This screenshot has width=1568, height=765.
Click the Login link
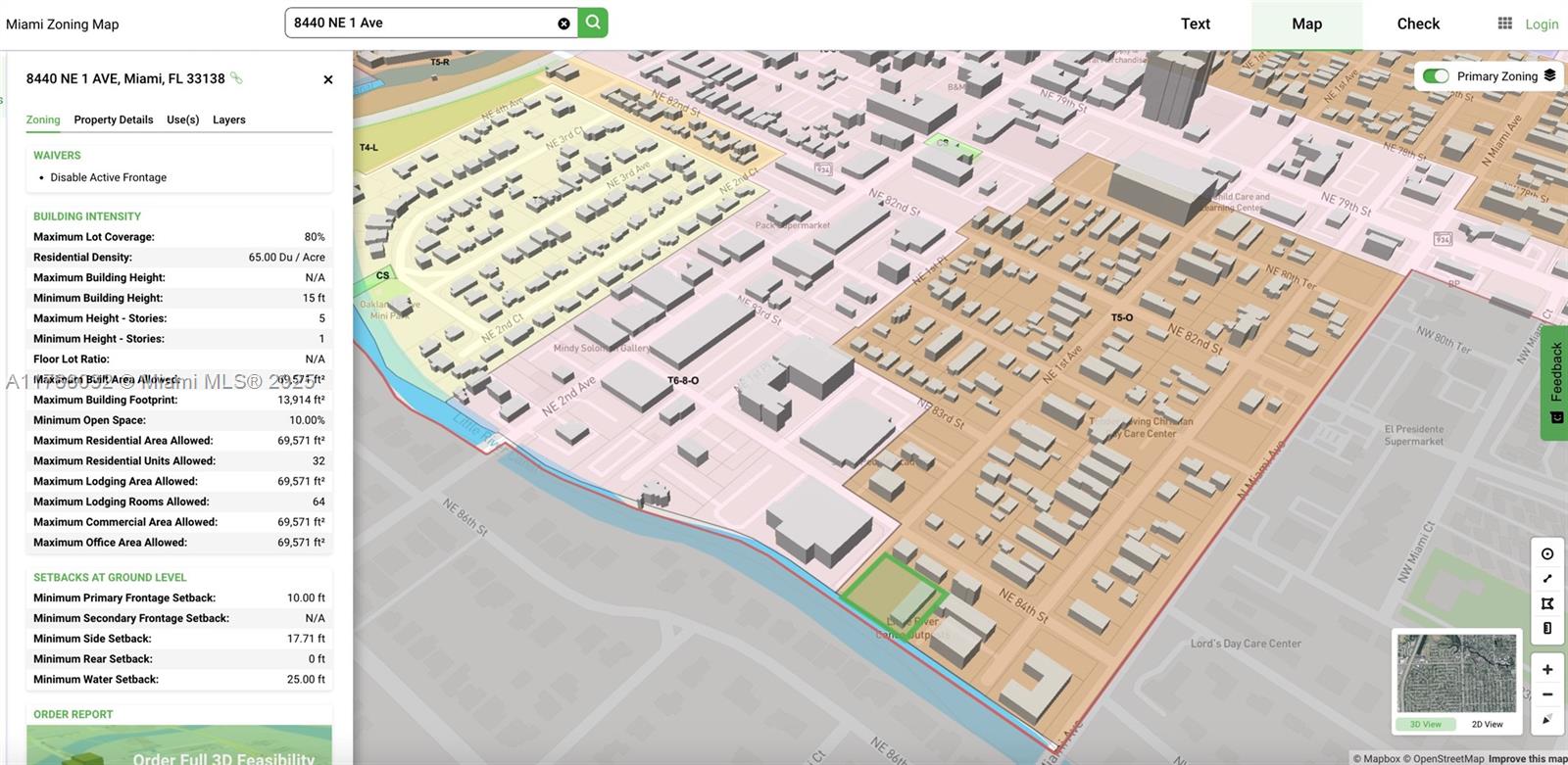pyautogui.click(x=1542, y=24)
